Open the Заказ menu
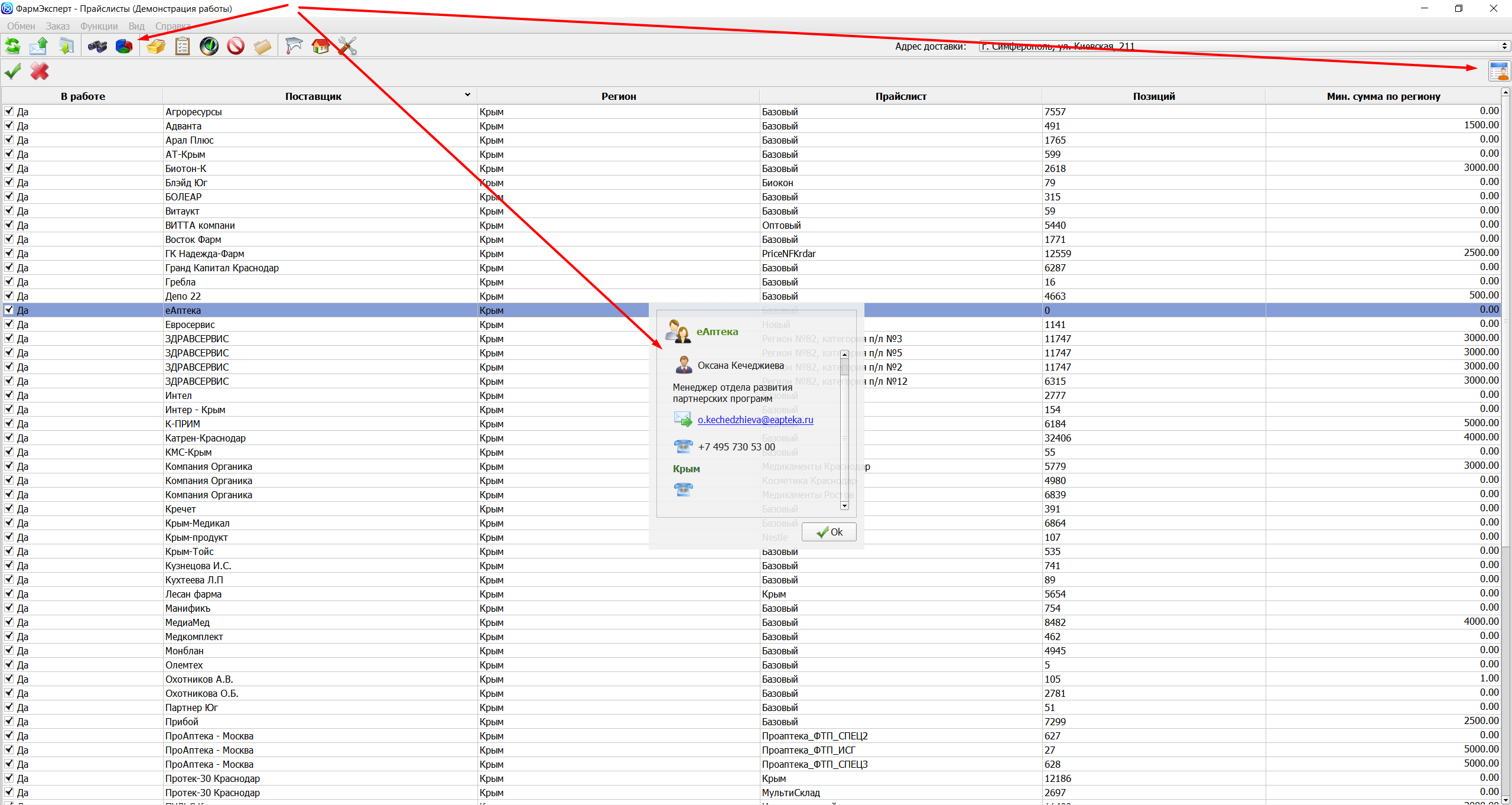The image size is (1512, 805). [57, 26]
